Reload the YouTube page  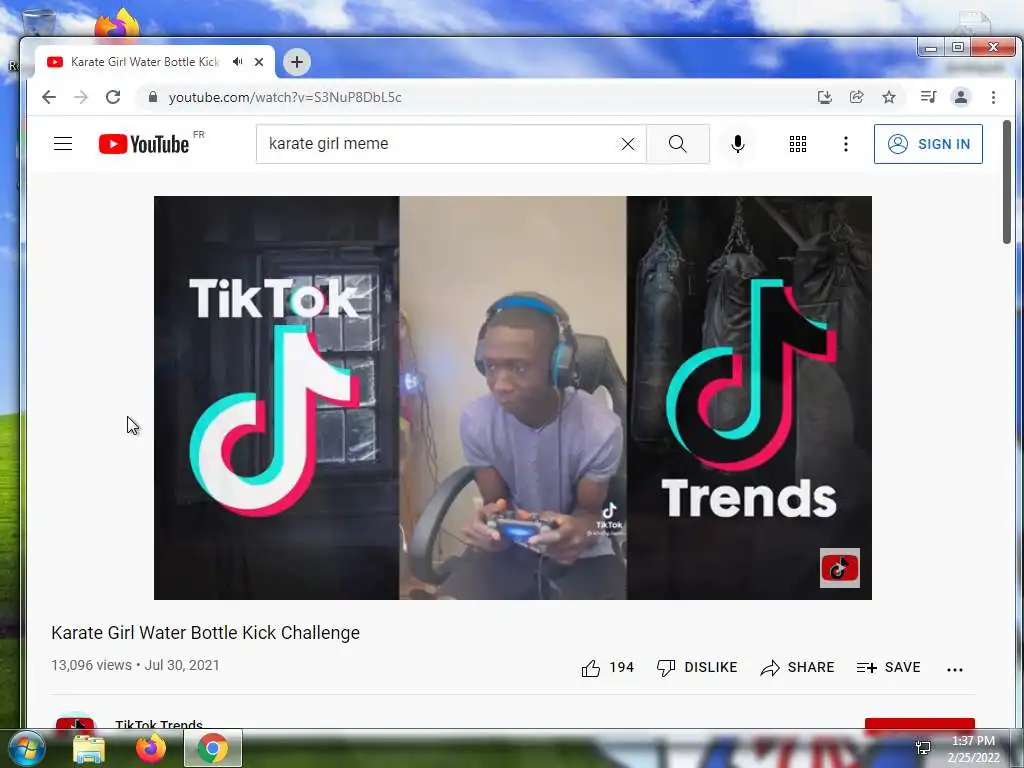pyautogui.click(x=113, y=97)
